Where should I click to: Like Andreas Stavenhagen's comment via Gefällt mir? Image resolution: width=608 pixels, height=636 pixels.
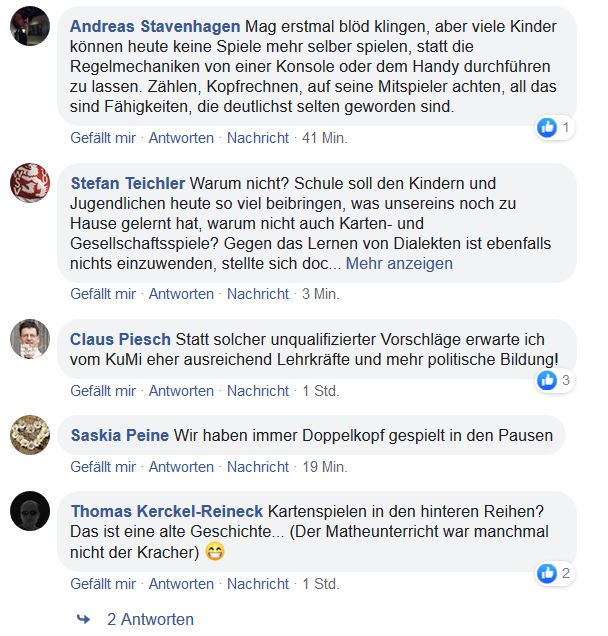coord(103,137)
